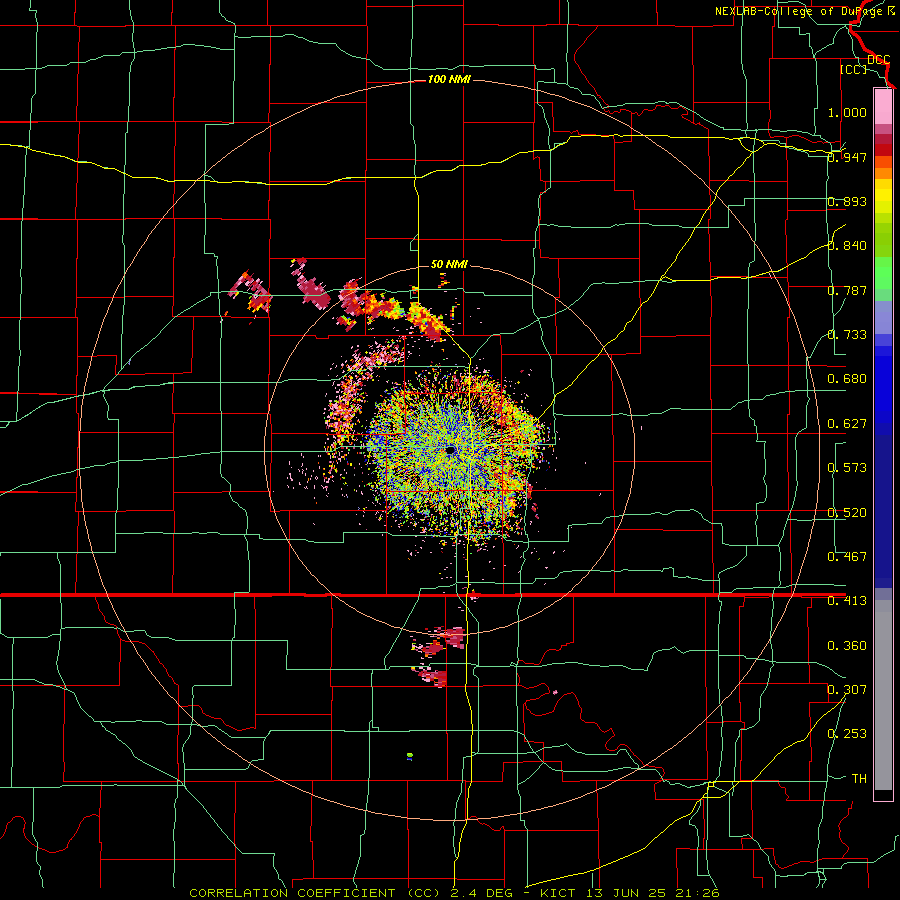Image resolution: width=900 pixels, height=900 pixels.
Task: Click the TH threshold label on the scale
Action: point(859,779)
